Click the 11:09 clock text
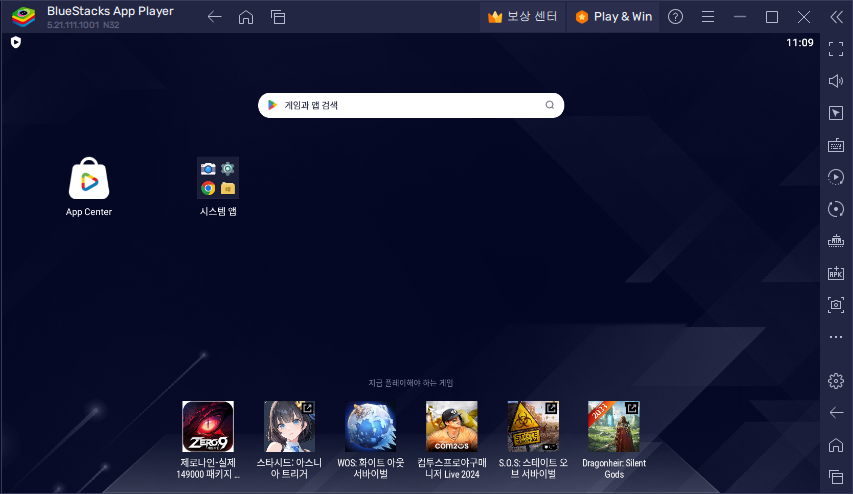 800,42
